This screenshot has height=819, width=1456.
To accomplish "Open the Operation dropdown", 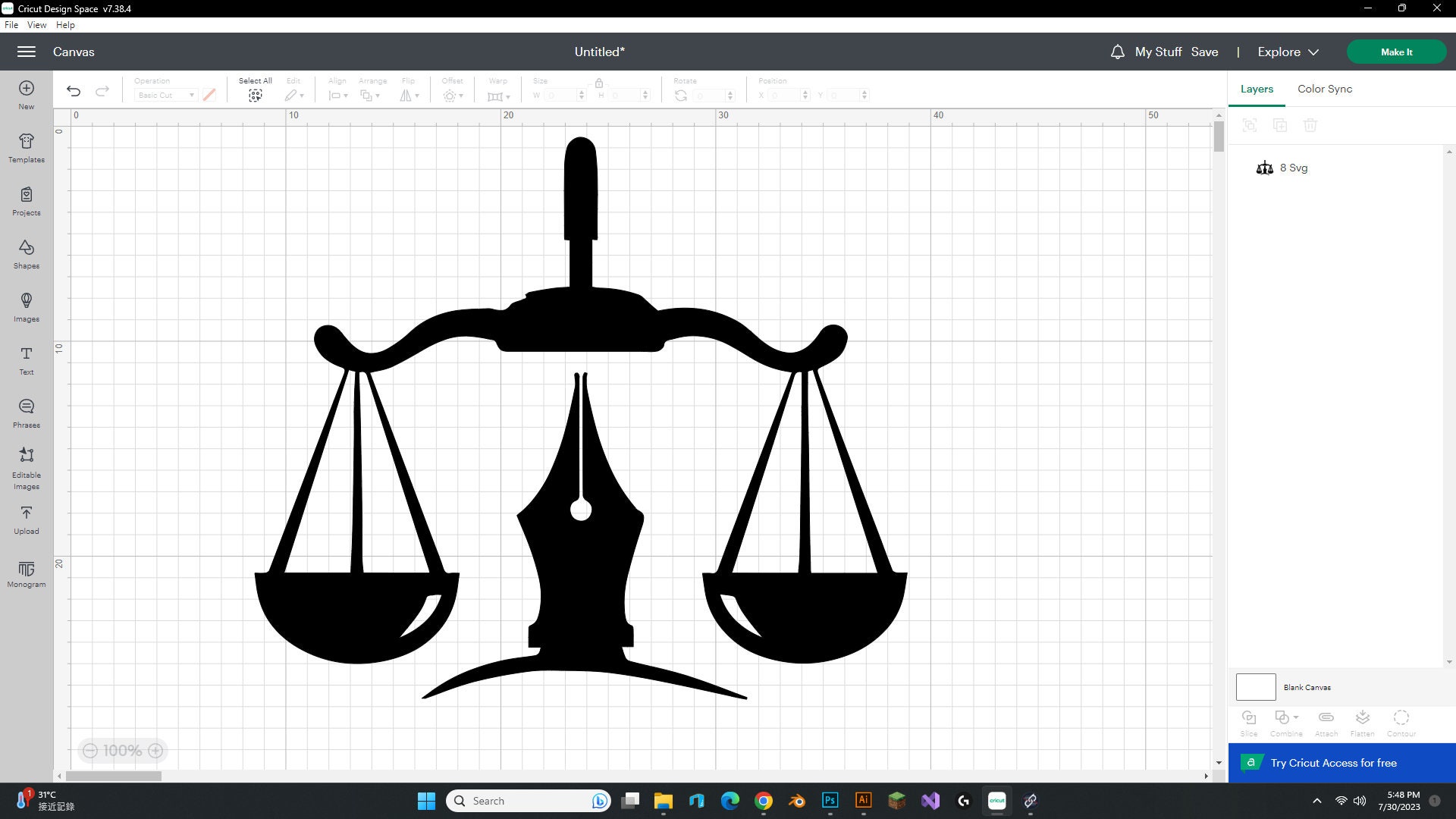I will pos(164,95).
